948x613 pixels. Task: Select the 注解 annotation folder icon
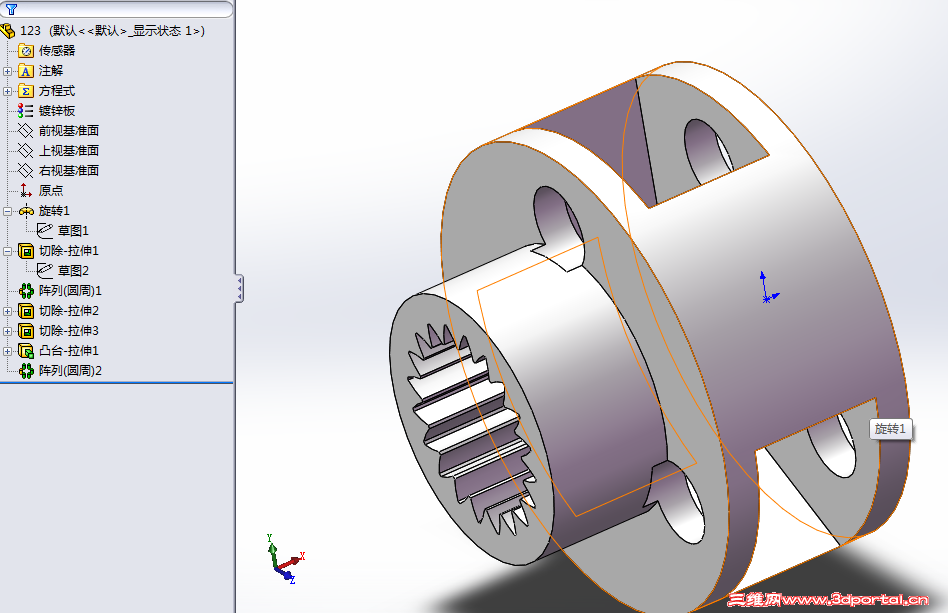pyautogui.click(x=26, y=71)
